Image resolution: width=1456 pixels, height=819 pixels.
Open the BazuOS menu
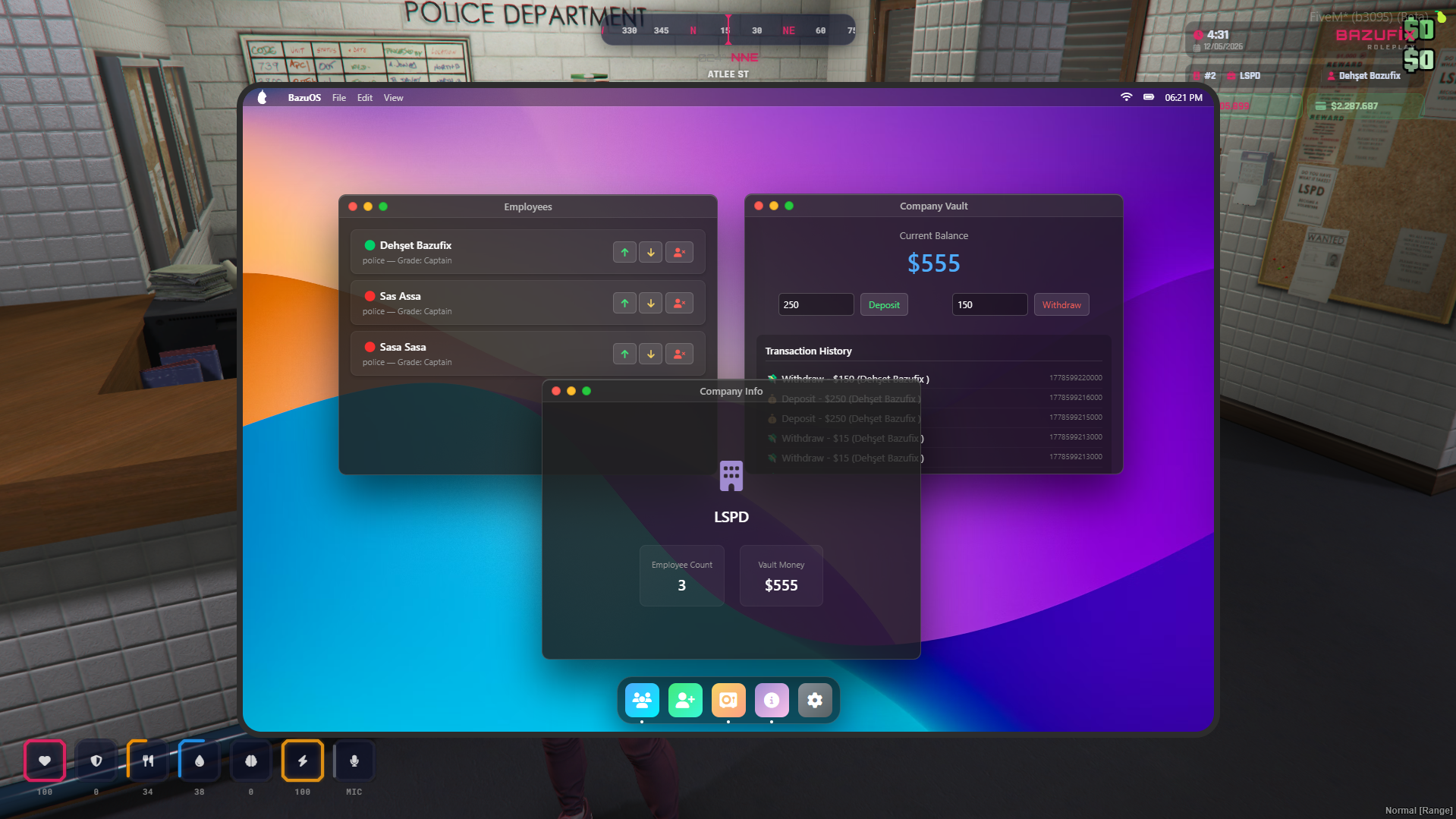pos(304,98)
